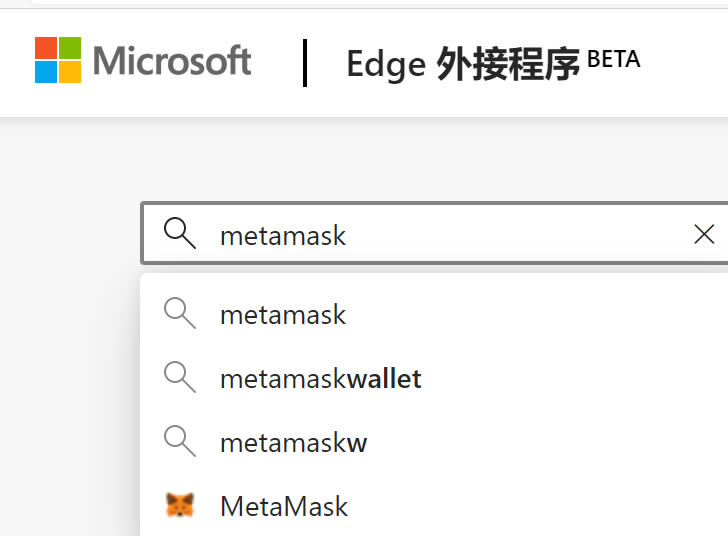This screenshot has width=728, height=536.
Task: Click the magnifier icon beside "metamaskwallet"
Action: 180,378
